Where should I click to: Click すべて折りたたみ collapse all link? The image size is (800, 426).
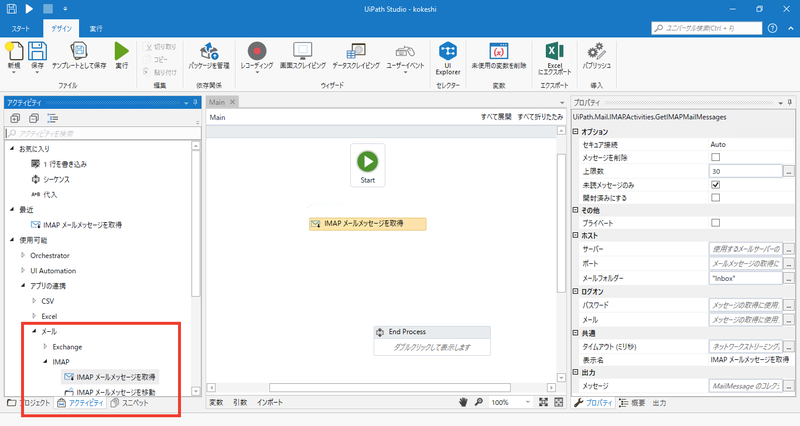[540, 117]
